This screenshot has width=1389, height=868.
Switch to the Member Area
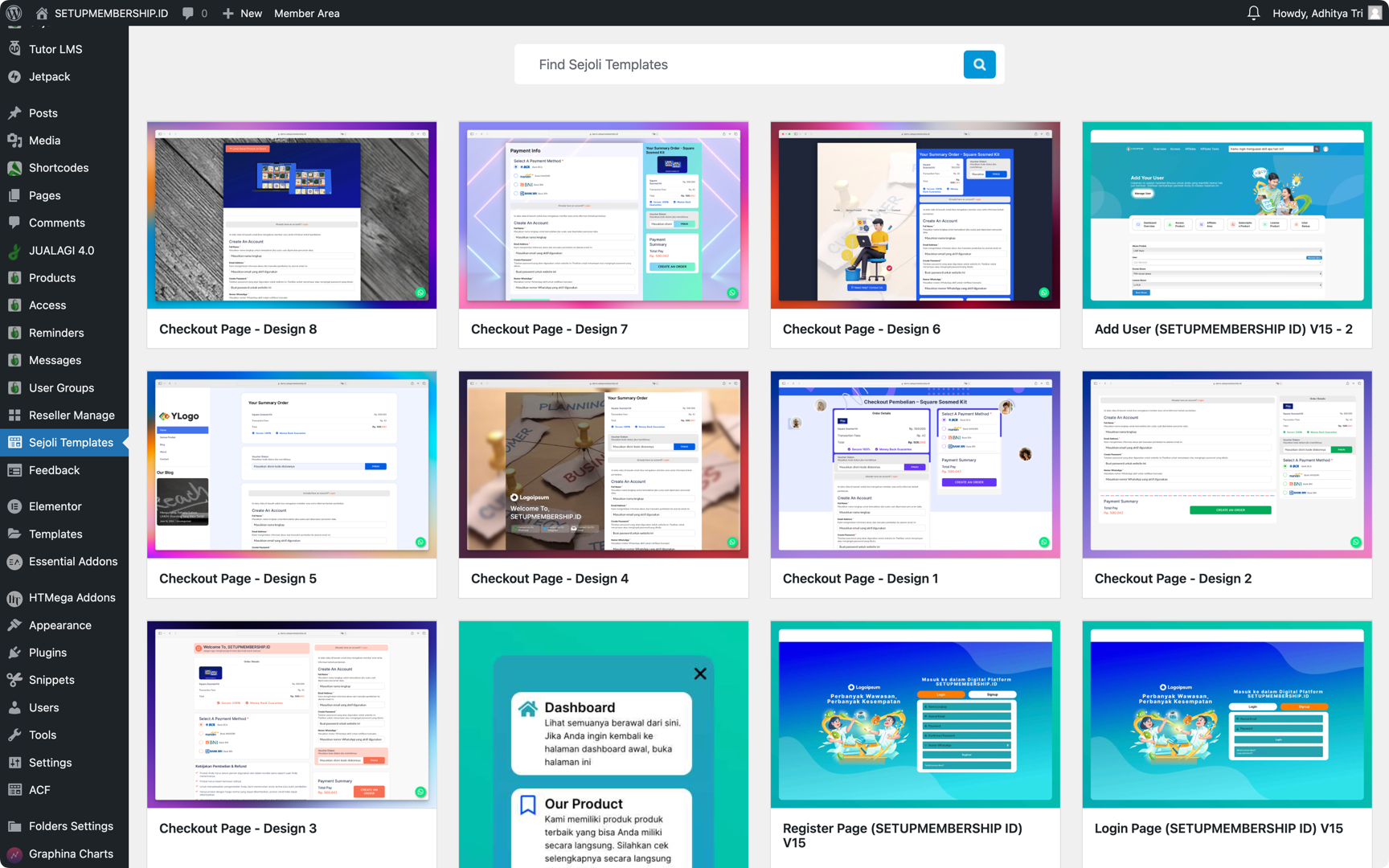click(307, 13)
